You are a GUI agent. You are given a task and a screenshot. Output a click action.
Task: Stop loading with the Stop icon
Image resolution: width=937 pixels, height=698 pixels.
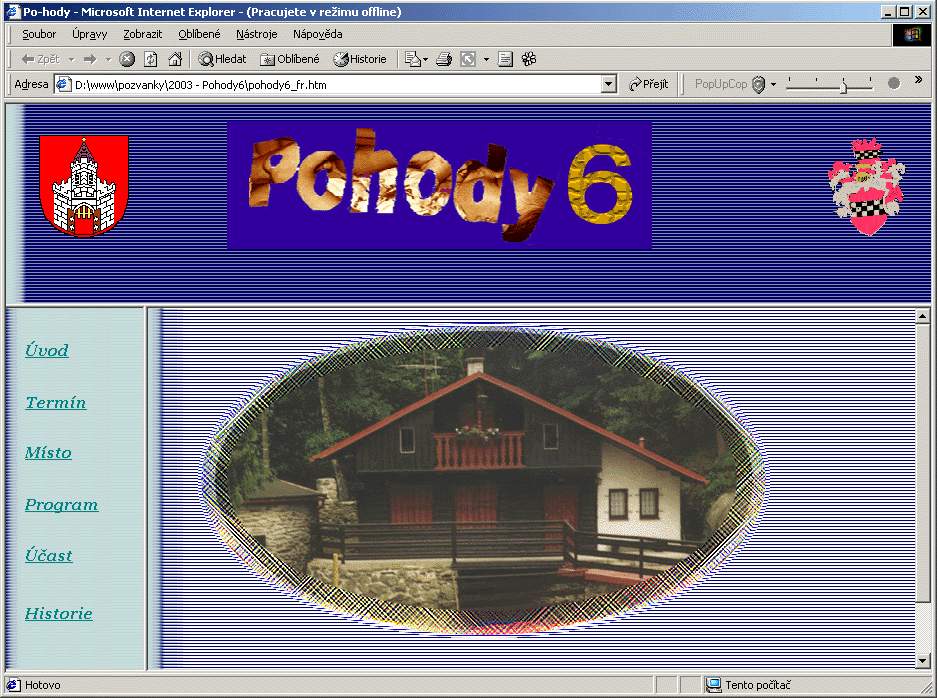click(127, 59)
